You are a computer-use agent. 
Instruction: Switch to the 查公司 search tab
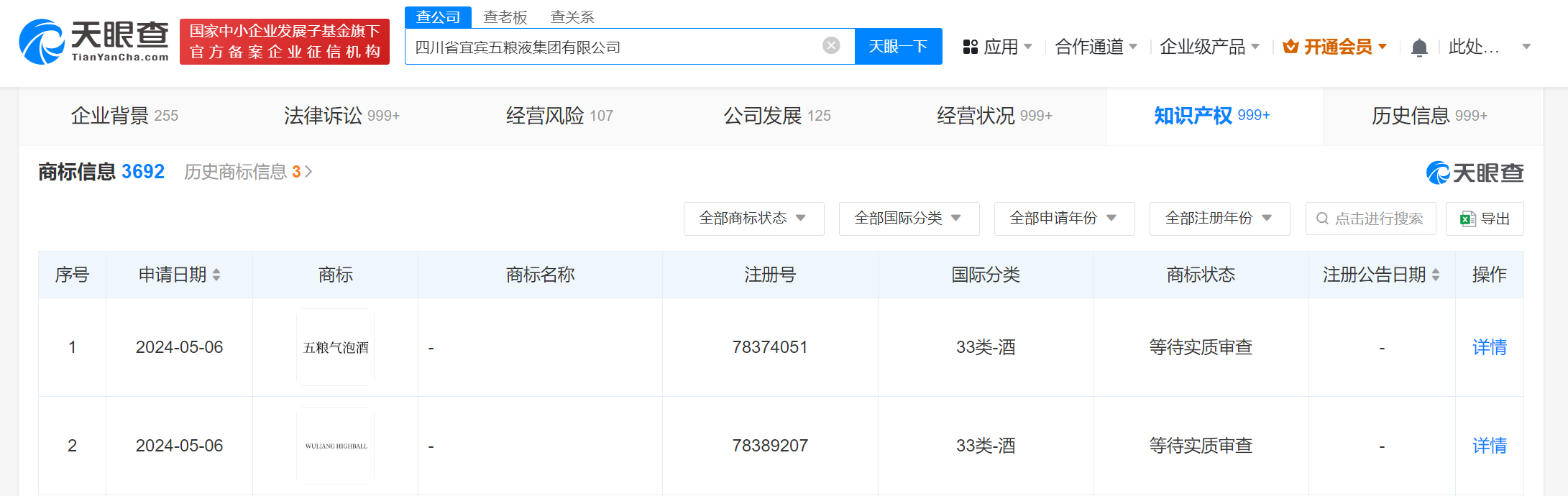tap(438, 17)
